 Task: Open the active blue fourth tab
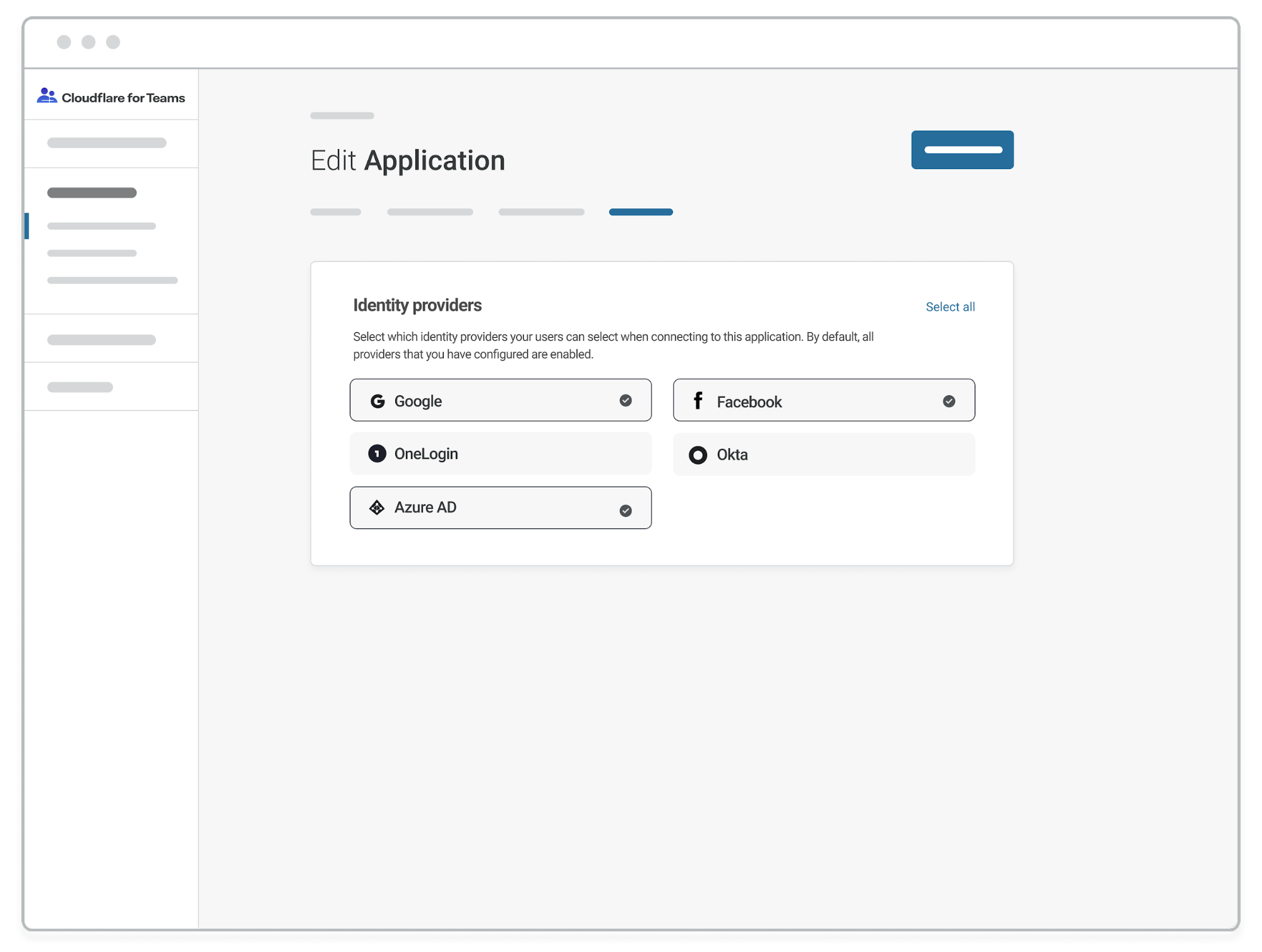click(641, 212)
